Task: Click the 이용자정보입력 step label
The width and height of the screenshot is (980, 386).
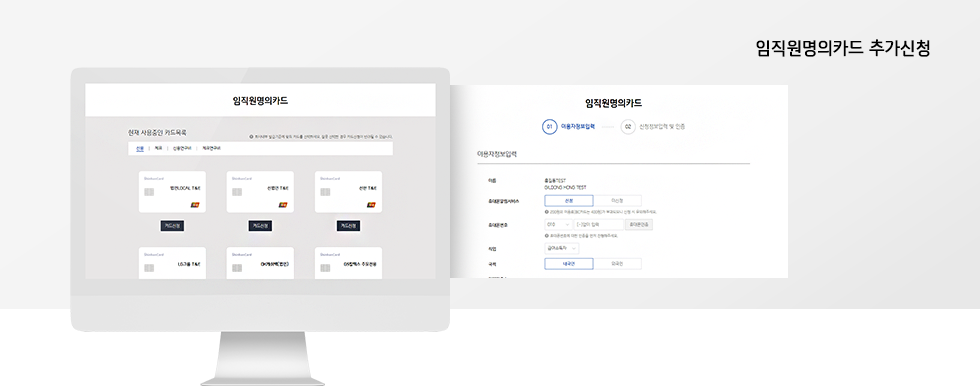Action: tap(578, 127)
